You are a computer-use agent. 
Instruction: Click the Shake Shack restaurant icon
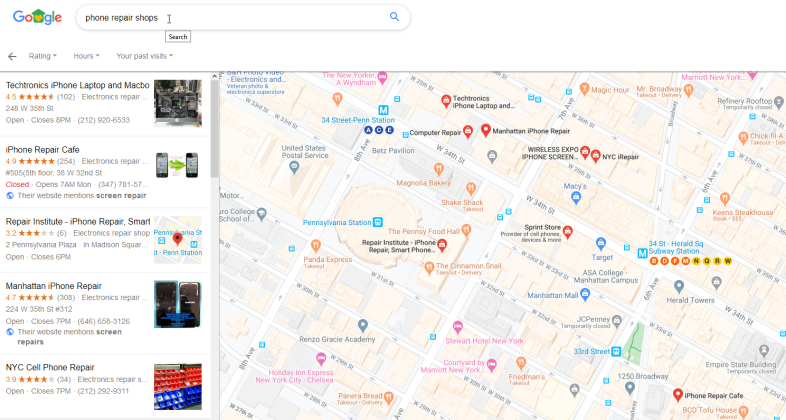click(x=471, y=189)
